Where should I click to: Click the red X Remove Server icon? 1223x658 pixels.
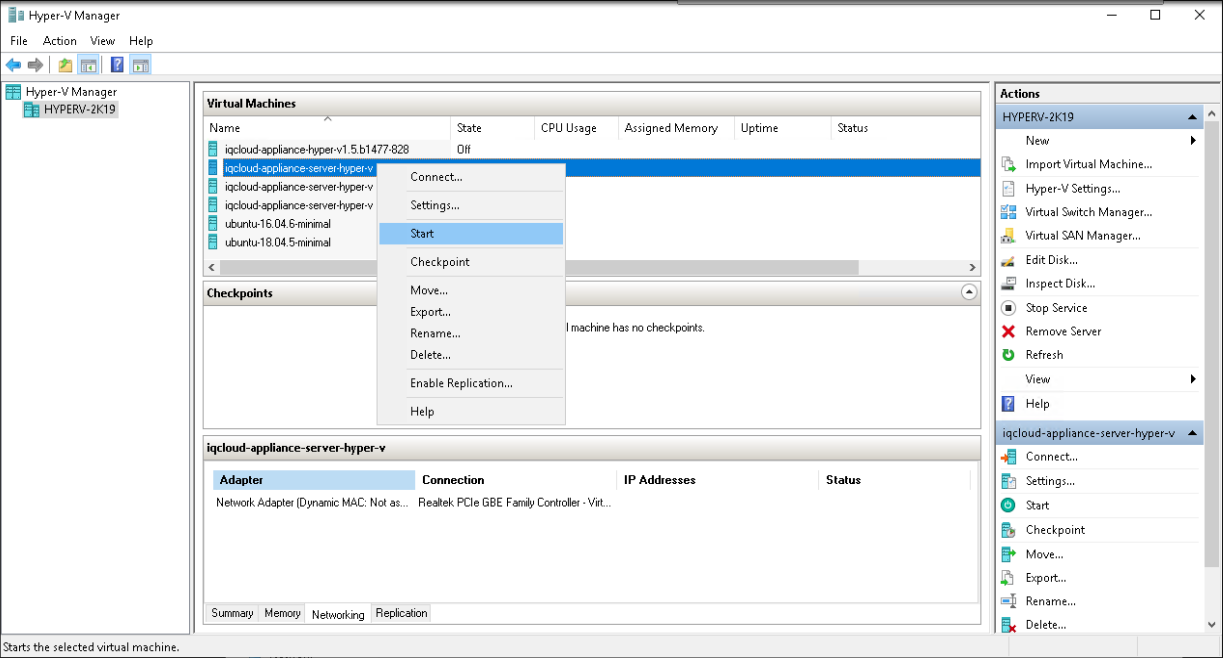[1008, 331]
